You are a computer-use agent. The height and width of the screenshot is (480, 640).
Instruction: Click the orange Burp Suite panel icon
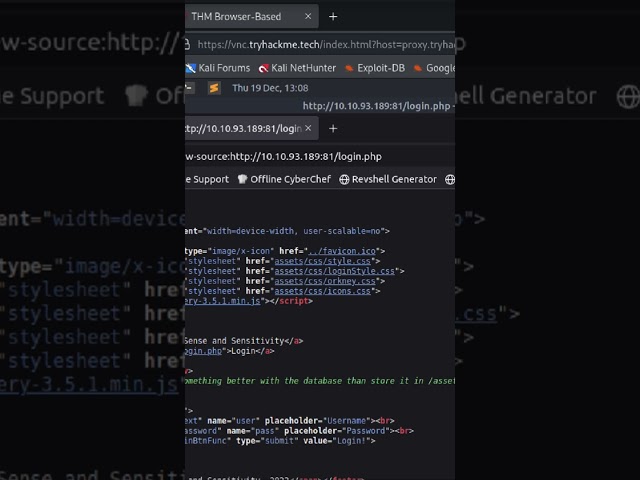214,88
